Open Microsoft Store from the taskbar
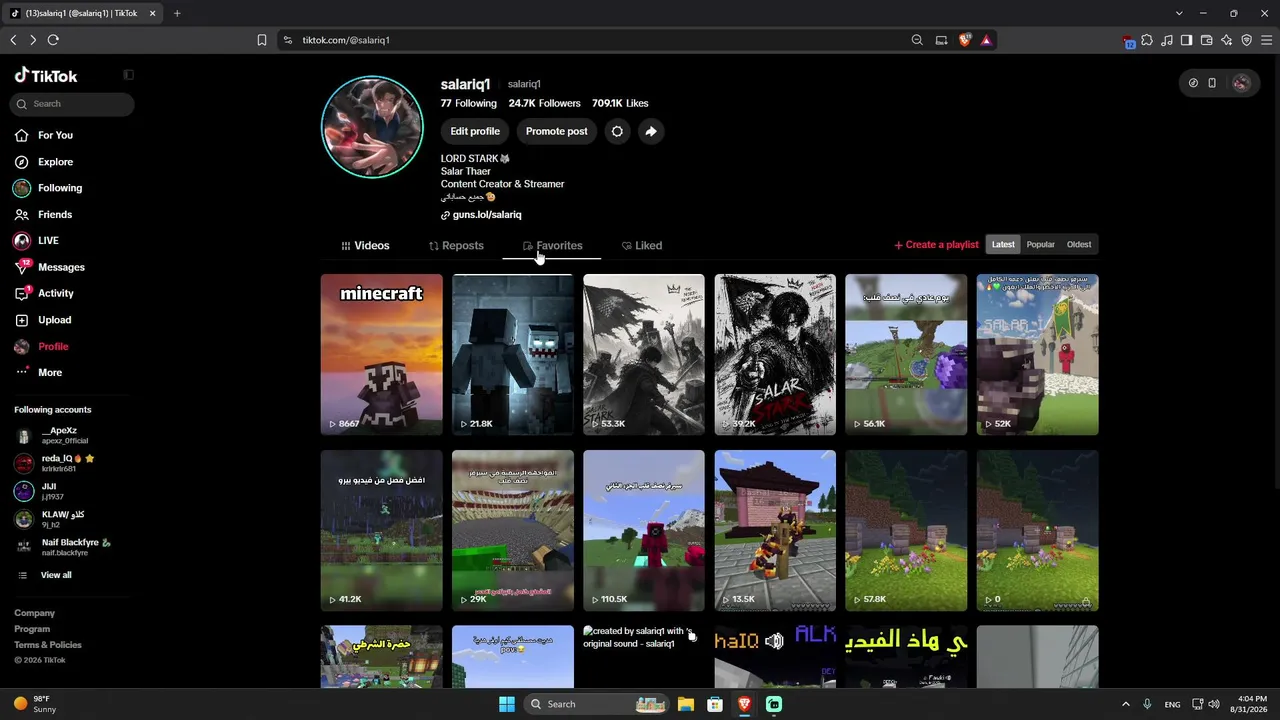The image size is (1280, 720). point(715,704)
